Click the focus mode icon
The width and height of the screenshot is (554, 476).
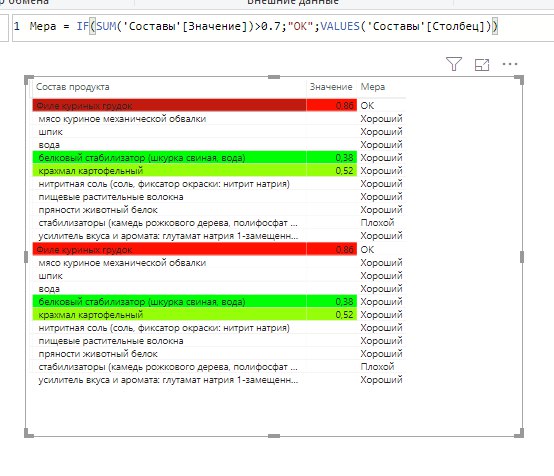pos(482,65)
